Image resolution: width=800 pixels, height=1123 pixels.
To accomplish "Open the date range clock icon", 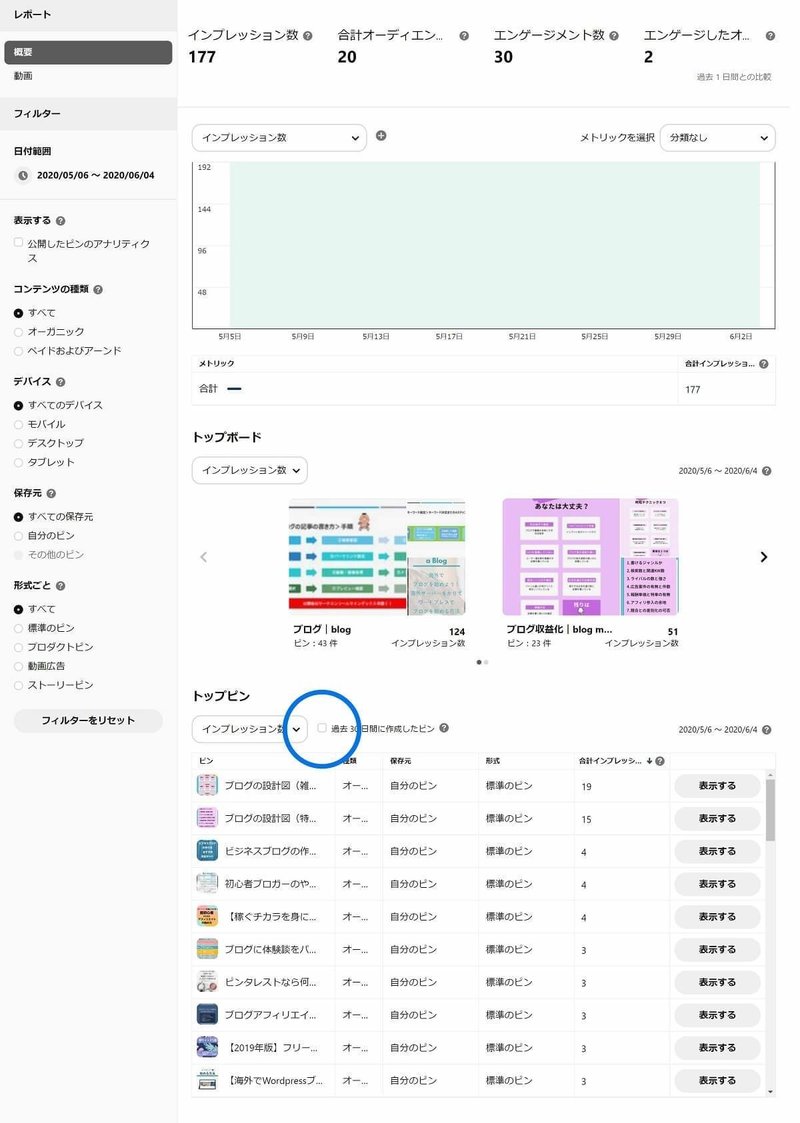I will [x=22, y=177].
